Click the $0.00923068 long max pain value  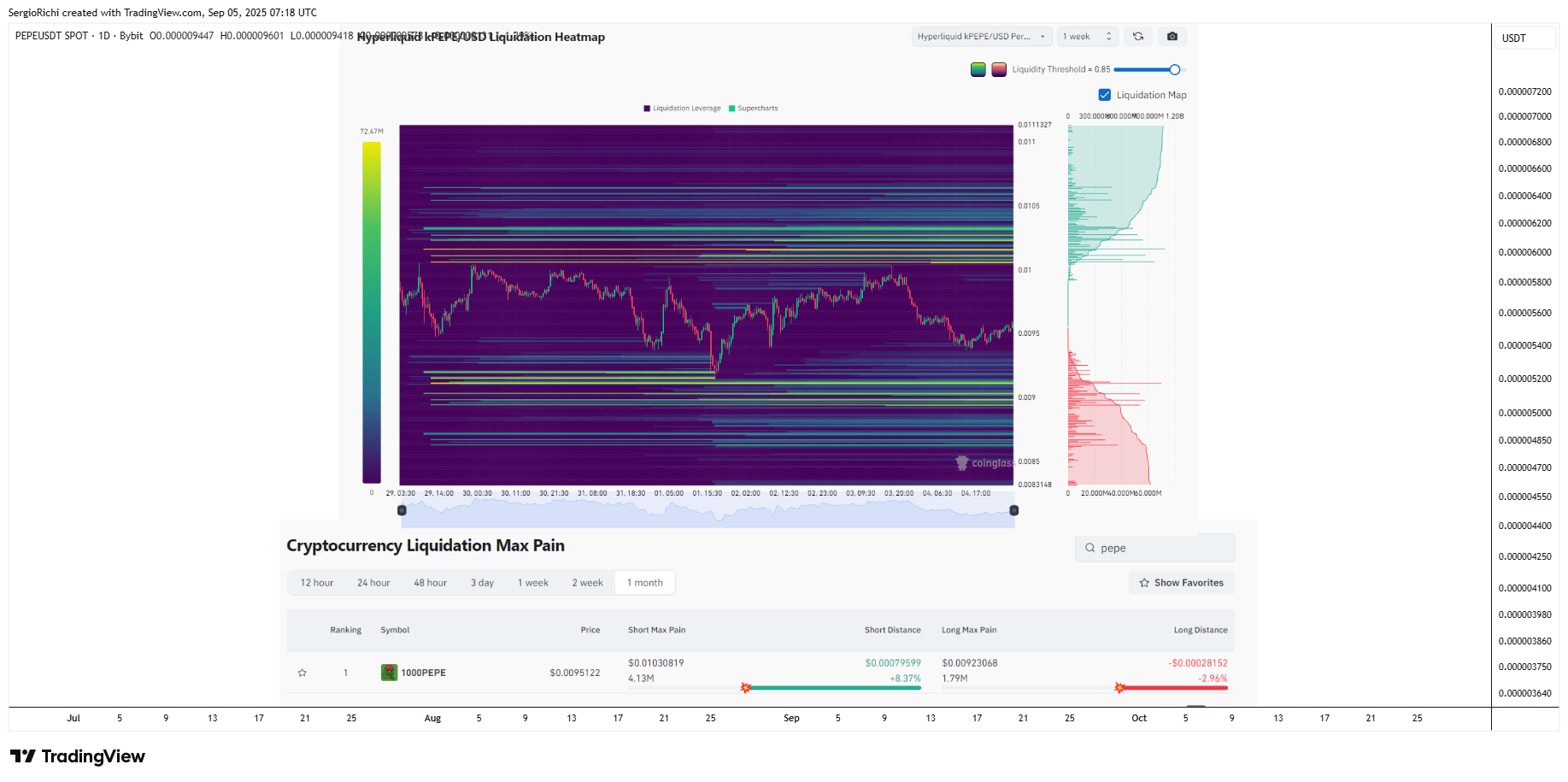click(970, 663)
